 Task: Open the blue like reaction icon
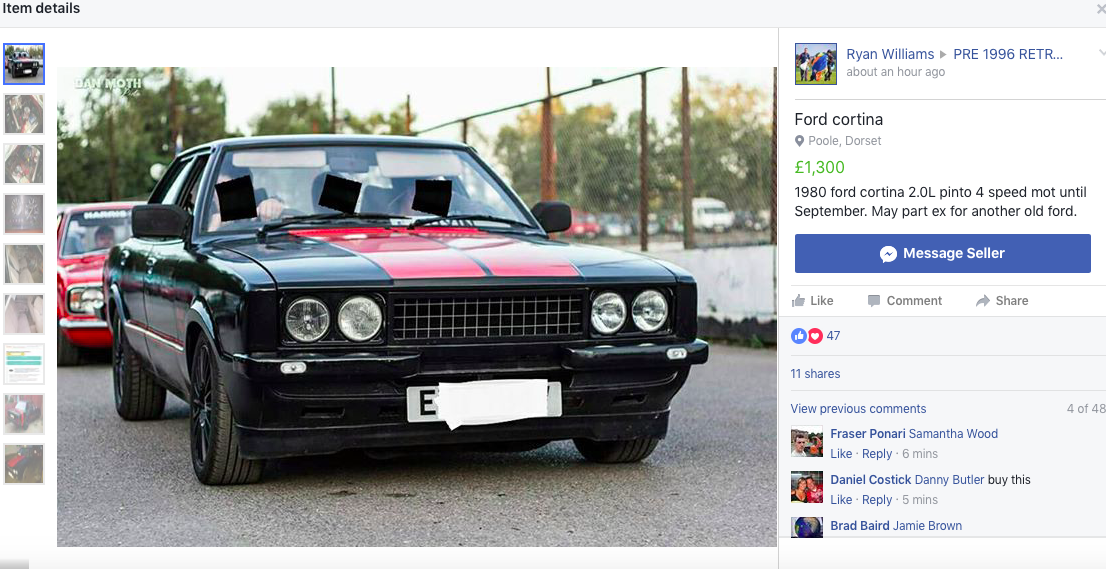pos(798,336)
